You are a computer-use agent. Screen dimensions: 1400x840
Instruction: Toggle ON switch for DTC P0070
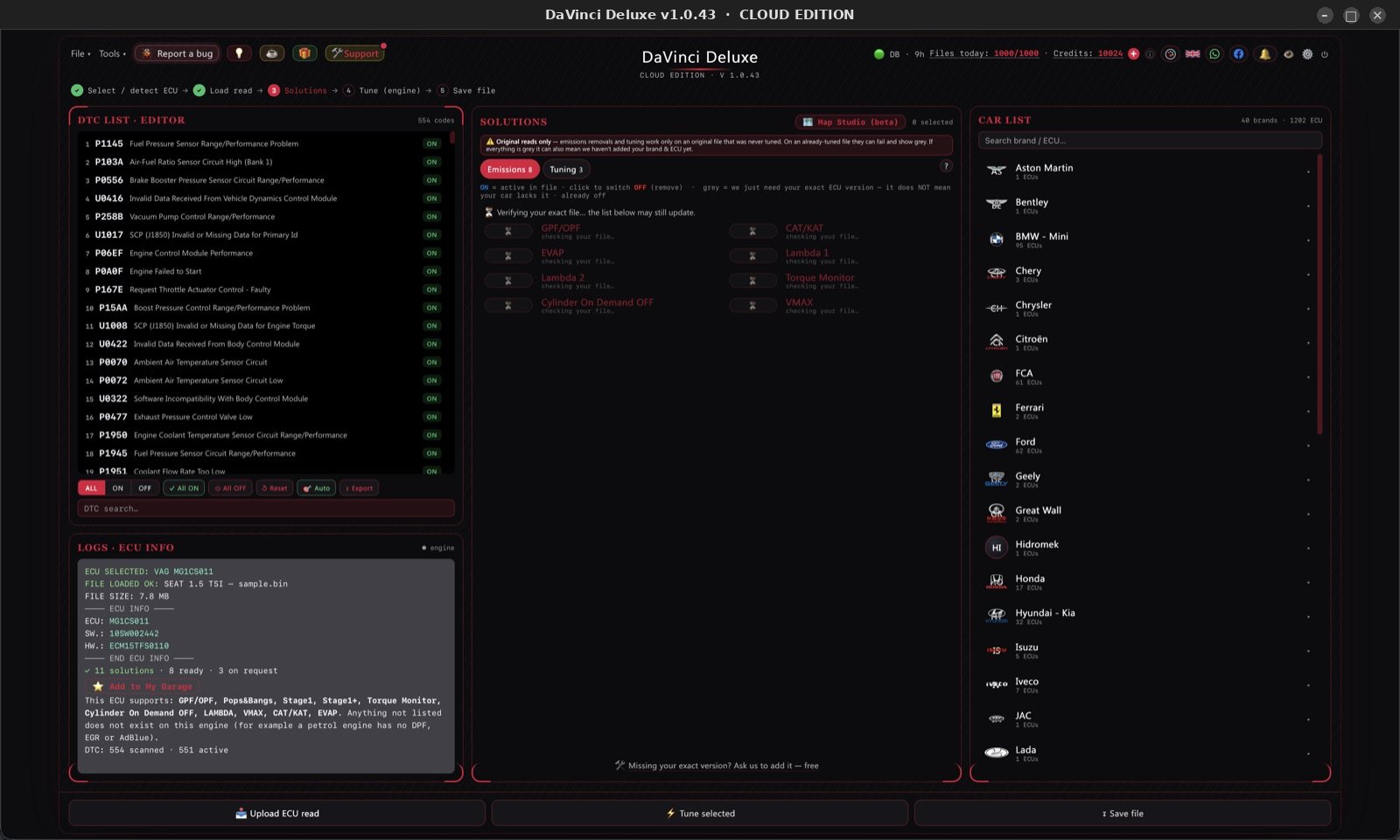(432, 362)
